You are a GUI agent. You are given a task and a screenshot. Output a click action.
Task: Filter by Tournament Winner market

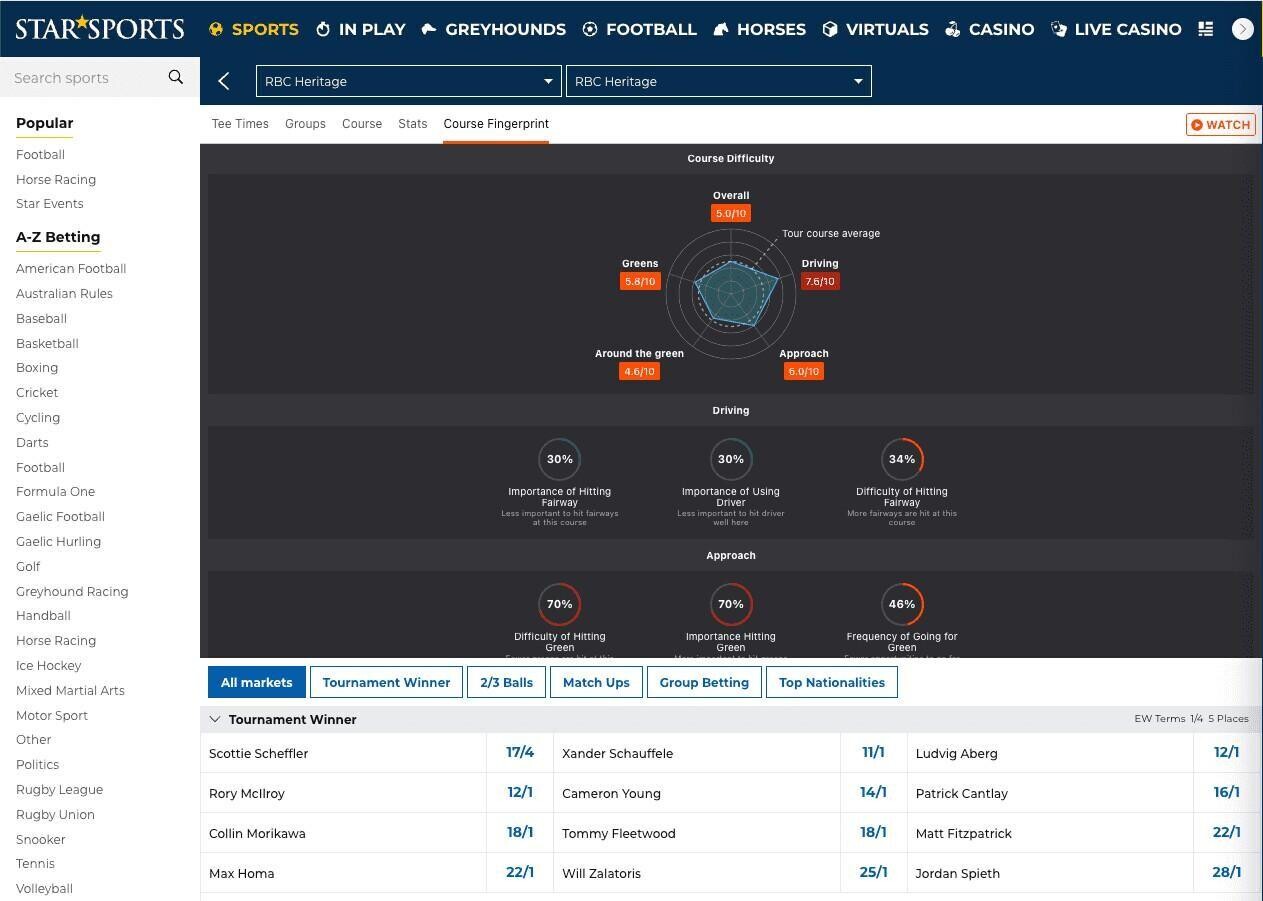(386, 682)
